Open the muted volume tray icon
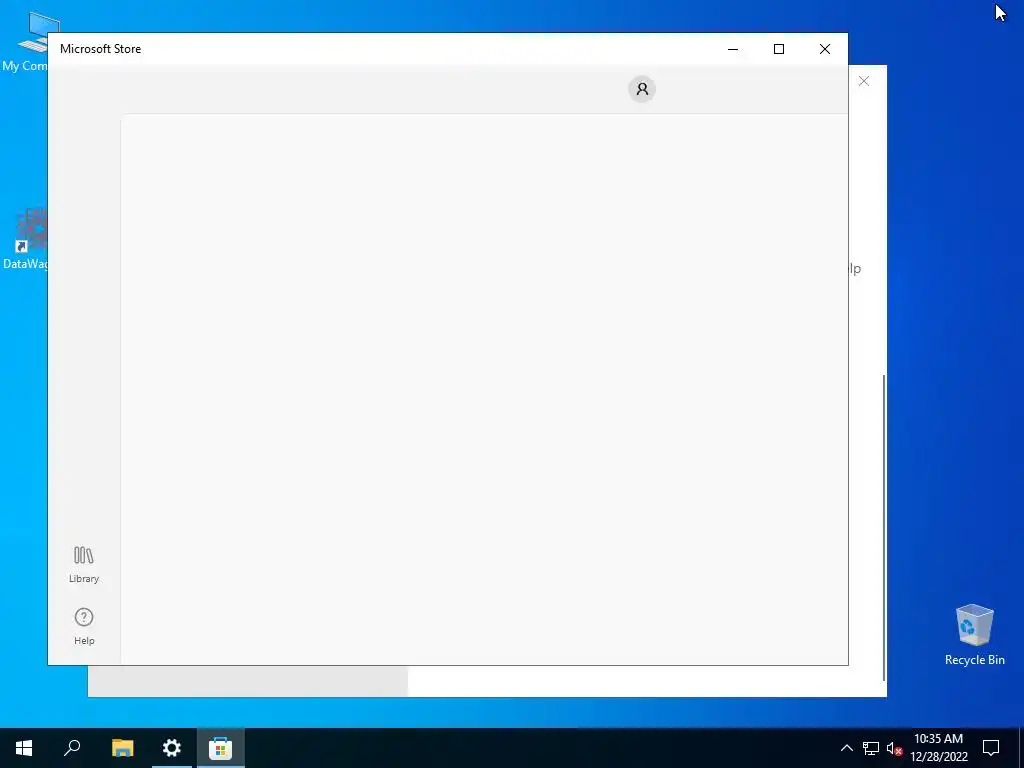Screen dimensions: 1024x768 [894, 748]
